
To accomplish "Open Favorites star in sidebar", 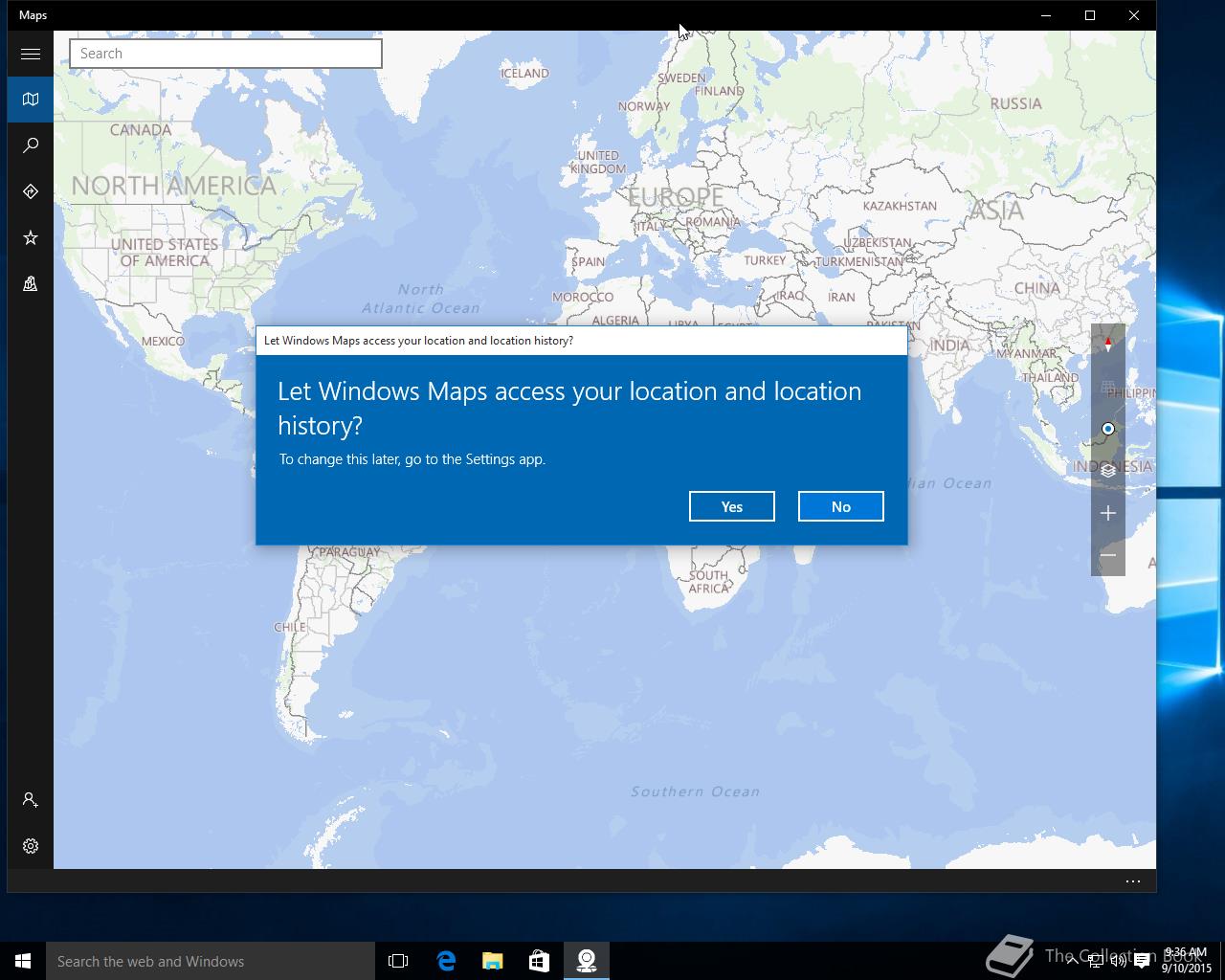I will click(x=31, y=237).
